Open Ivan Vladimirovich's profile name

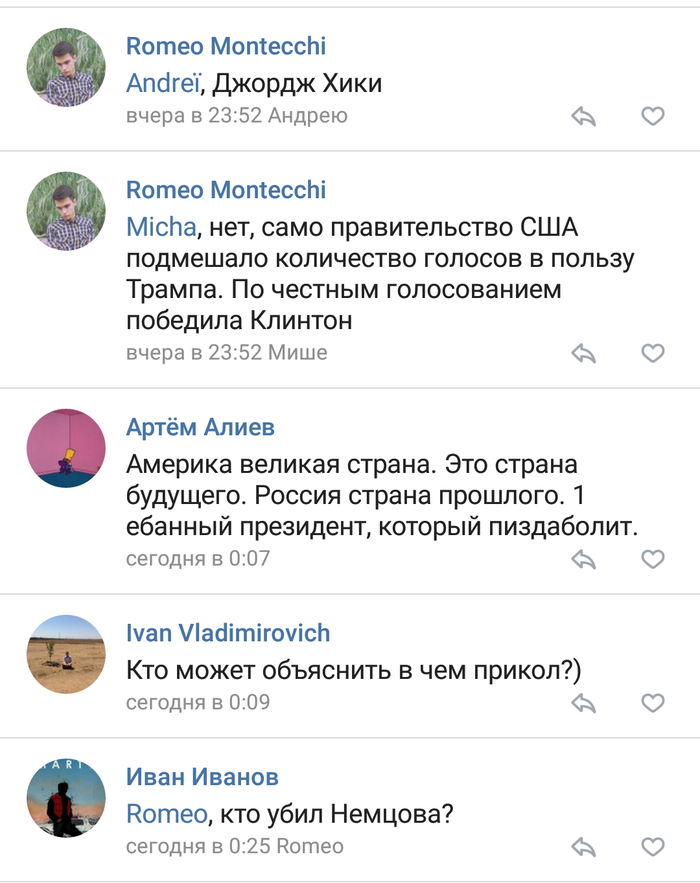pyautogui.click(x=228, y=633)
